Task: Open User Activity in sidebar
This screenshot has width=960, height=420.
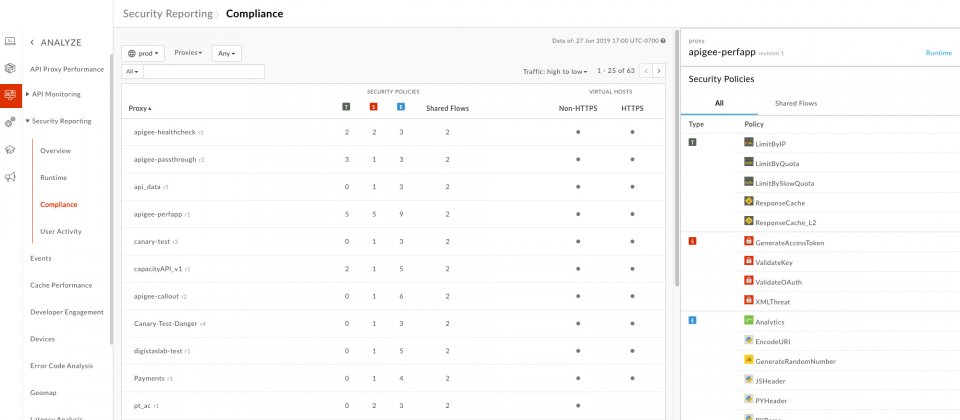Action: (61, 231)
